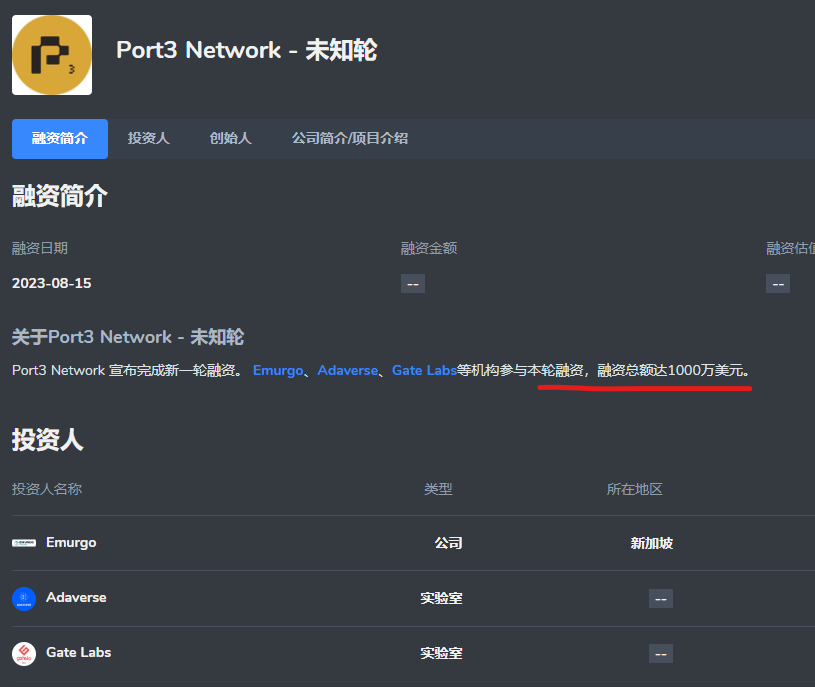Click the dash value under 融资金额
This screenshot has width=815, height=687.
pyautogui.click(x=413, y=284)
